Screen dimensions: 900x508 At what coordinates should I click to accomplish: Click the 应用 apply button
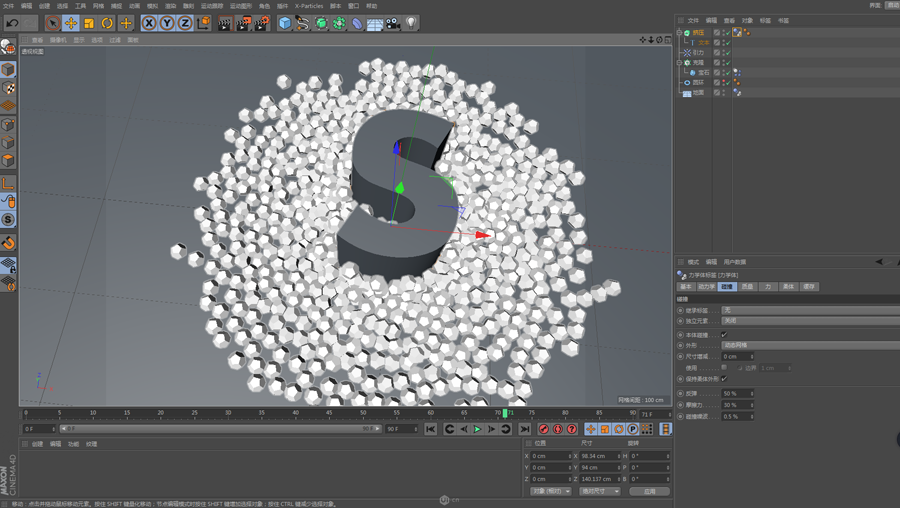point(649,491)
